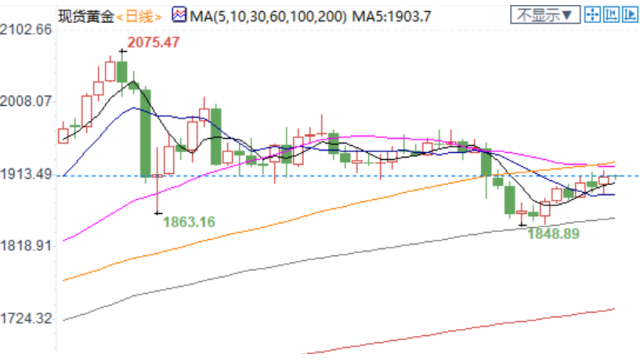Screen dimensions: 640x360
Task: Enable the crosshair cursor icon
Action: click(592, 15)
